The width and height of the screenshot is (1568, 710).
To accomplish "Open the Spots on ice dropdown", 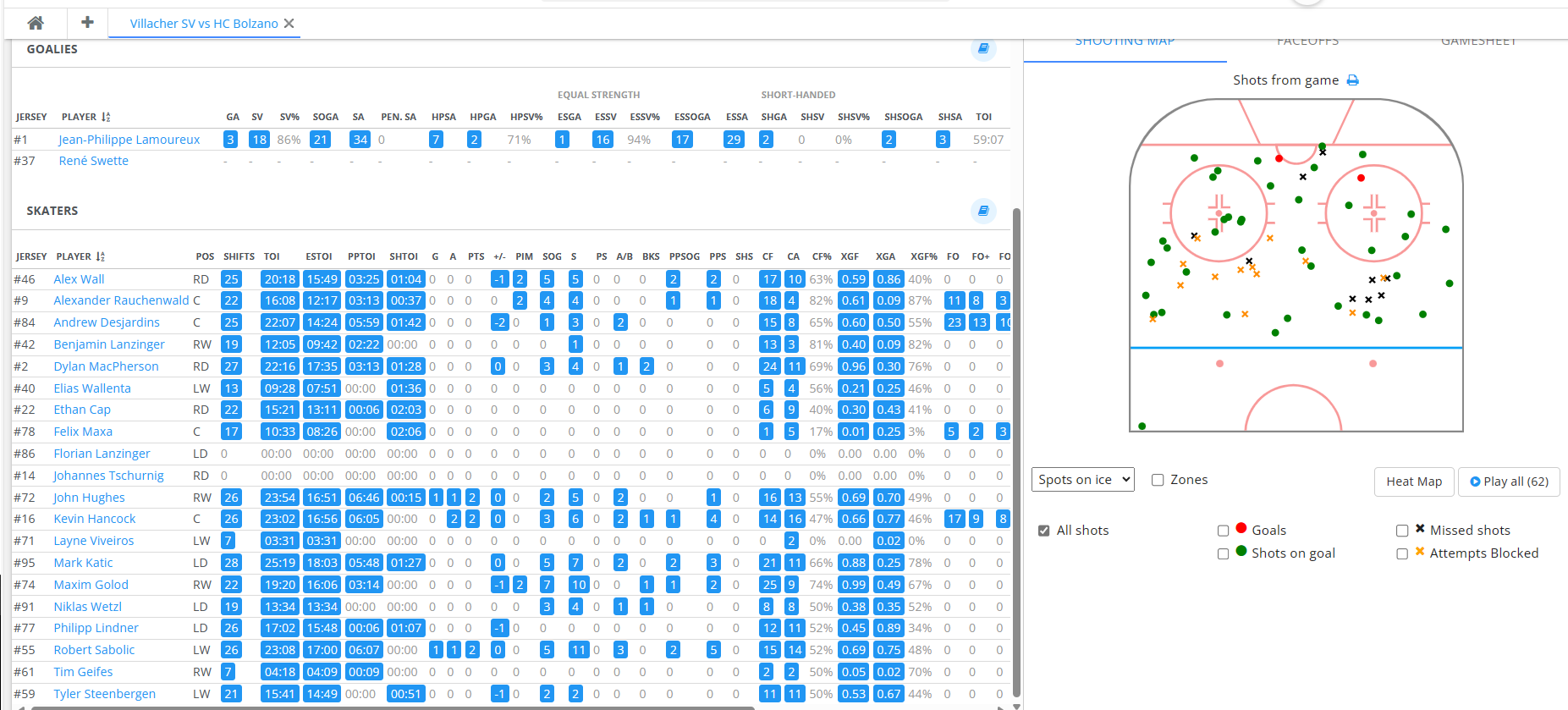I will click(x=1082, y=480).
